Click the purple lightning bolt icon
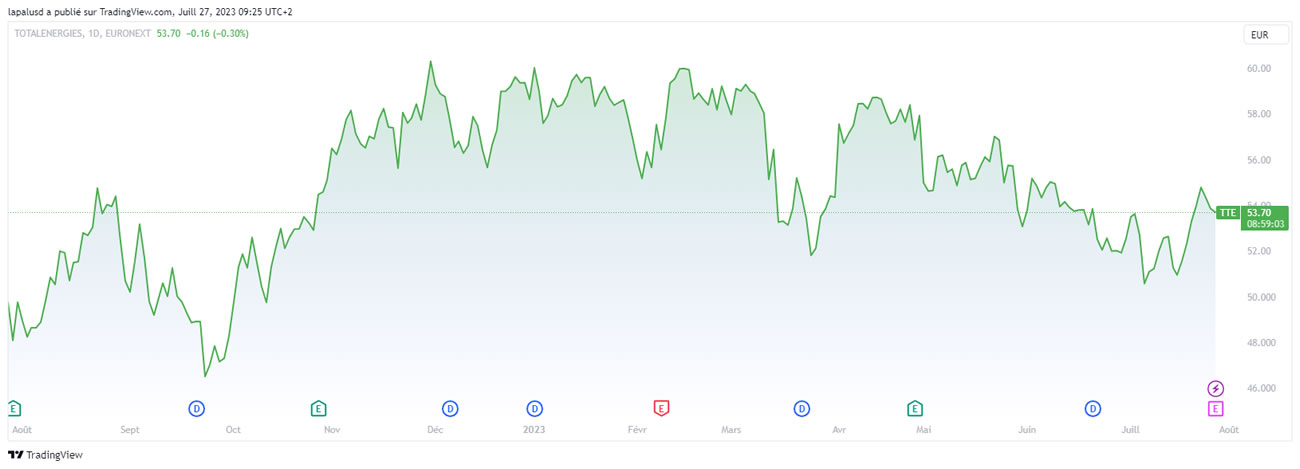 point(1216,388)
